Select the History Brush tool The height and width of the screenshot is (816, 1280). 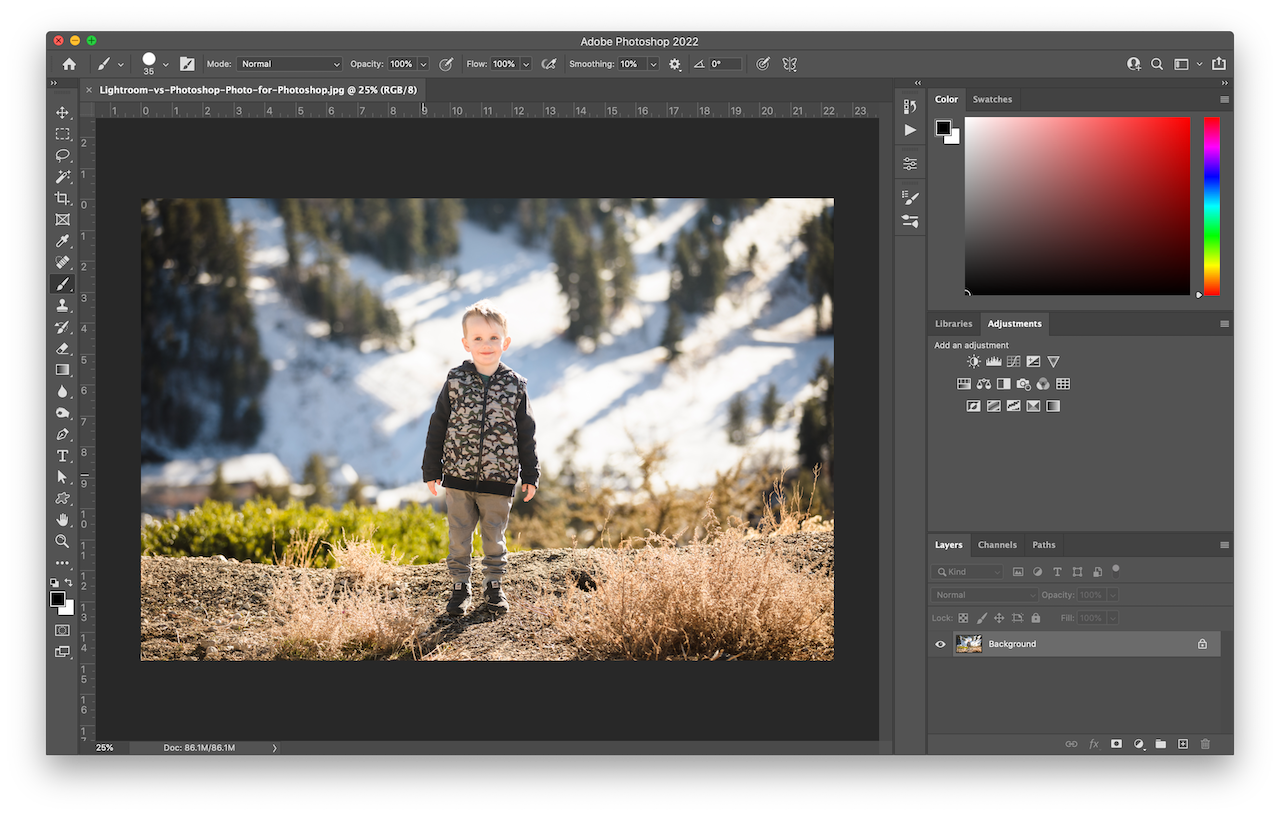(62, 327)
